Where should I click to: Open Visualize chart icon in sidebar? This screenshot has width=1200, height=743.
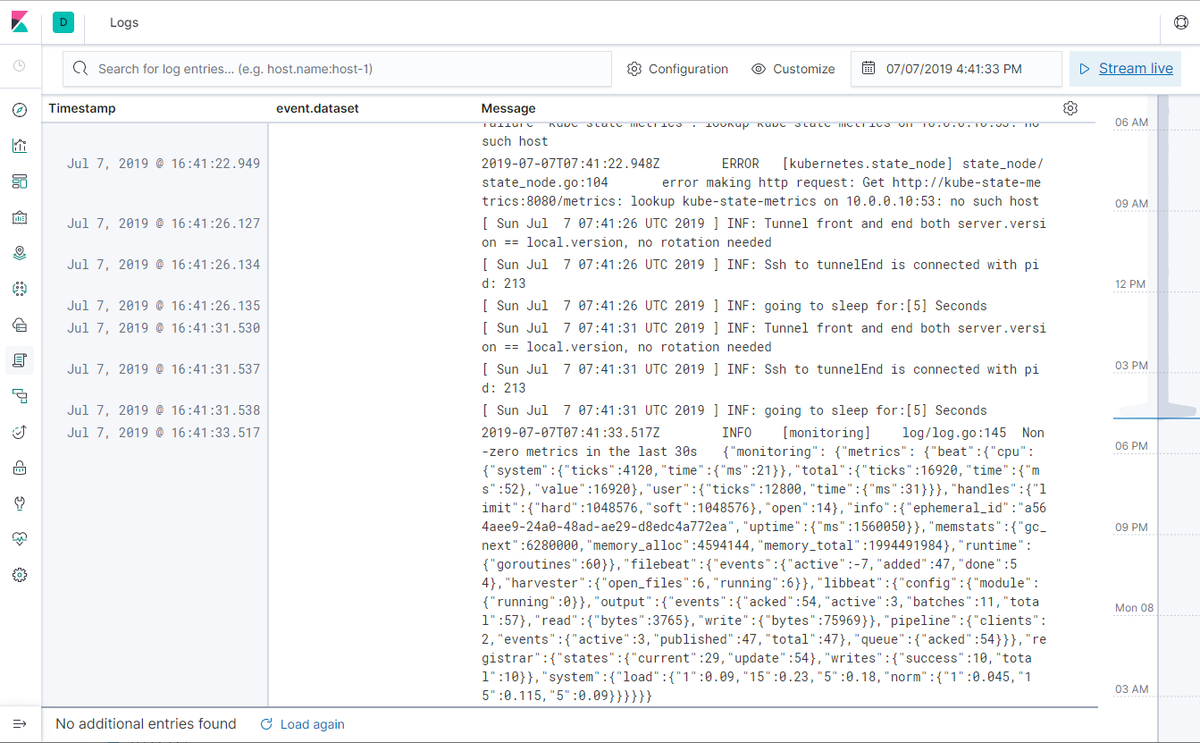(20, 145)
